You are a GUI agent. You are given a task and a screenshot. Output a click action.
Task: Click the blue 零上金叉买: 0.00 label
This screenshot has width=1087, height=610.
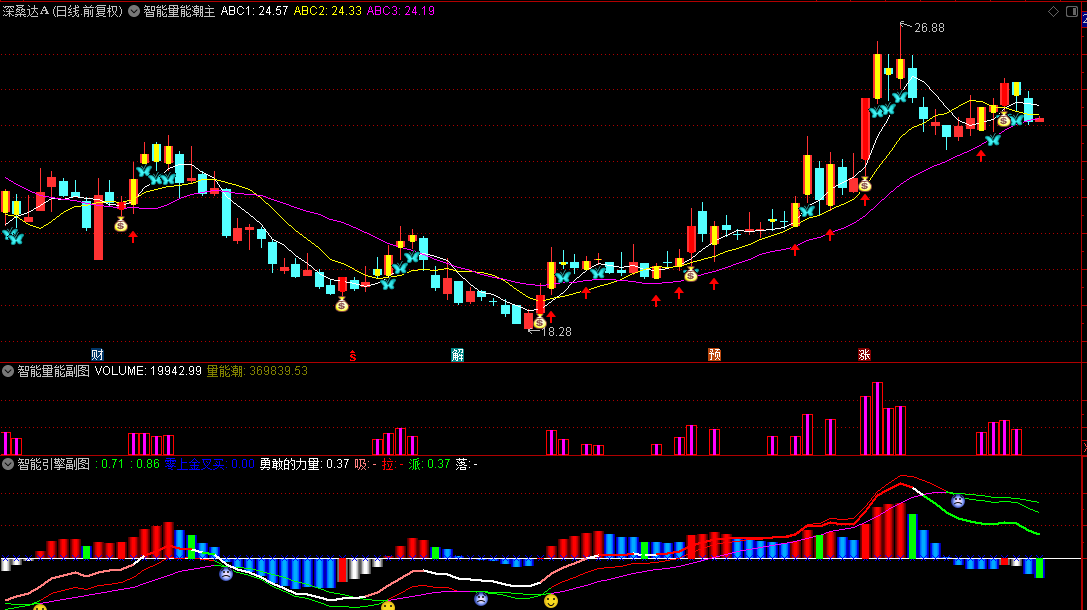point(209,464)
